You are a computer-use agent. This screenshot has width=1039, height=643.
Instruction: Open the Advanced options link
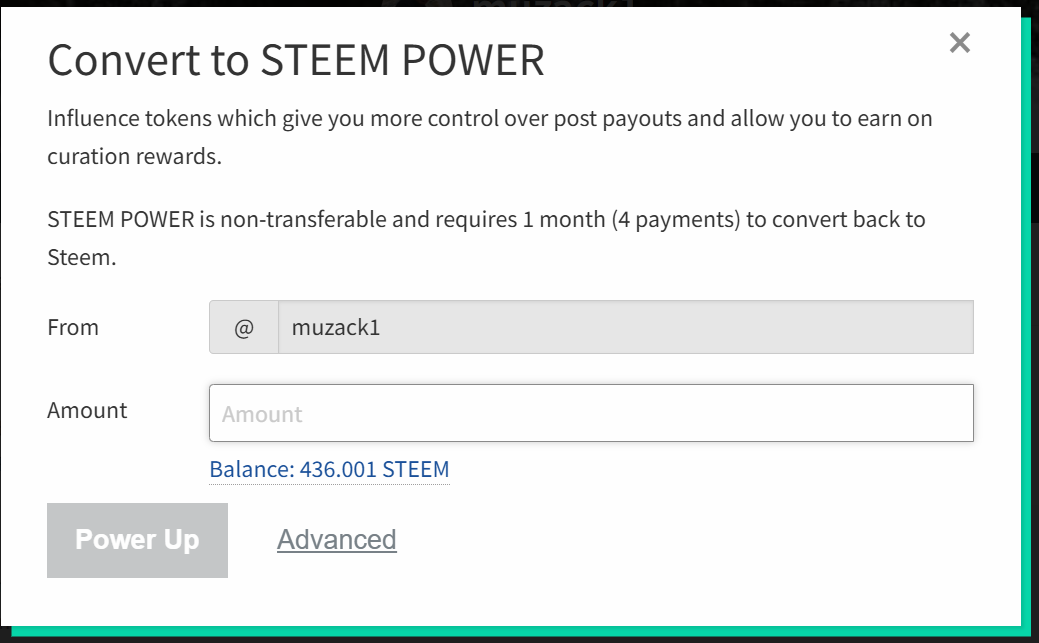click(336, 540)
